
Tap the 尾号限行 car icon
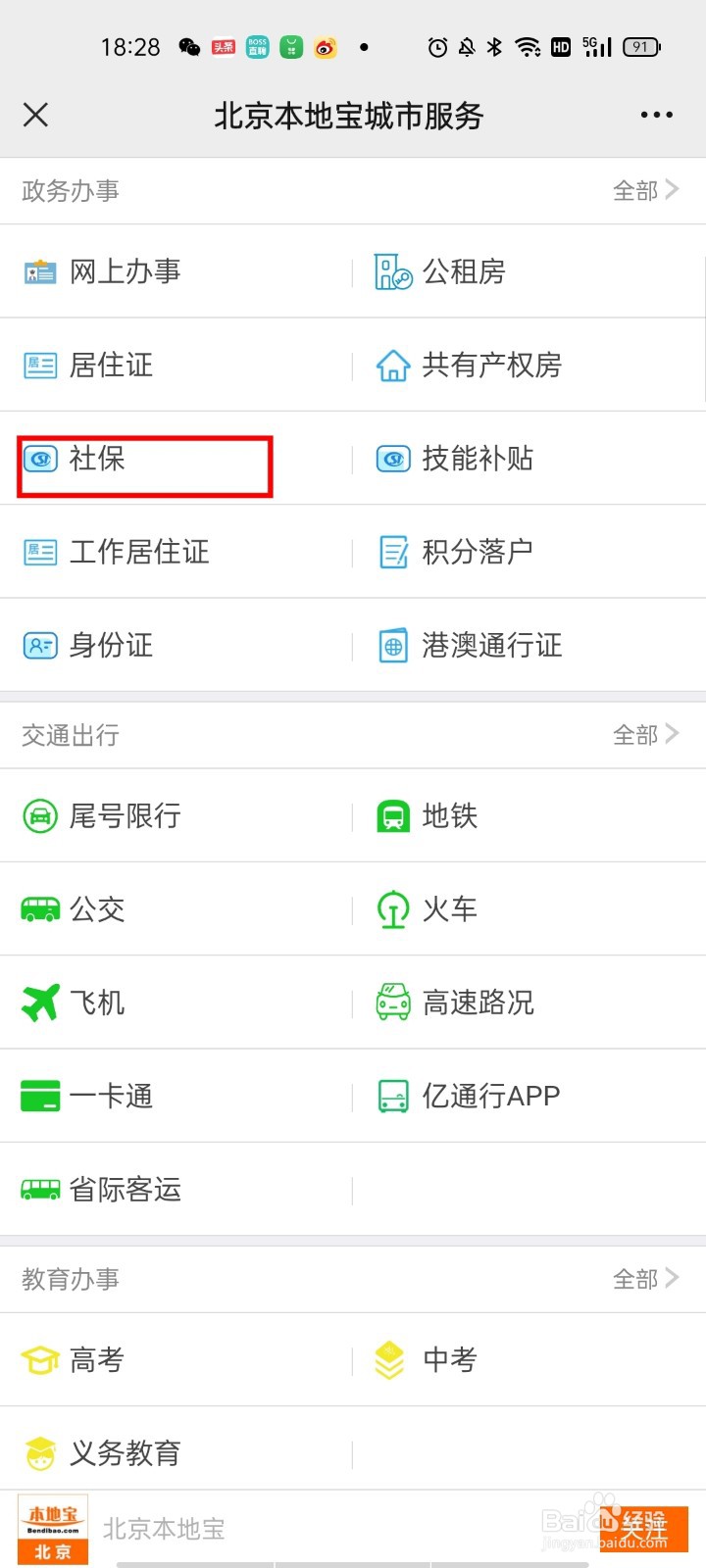[40, 816]
